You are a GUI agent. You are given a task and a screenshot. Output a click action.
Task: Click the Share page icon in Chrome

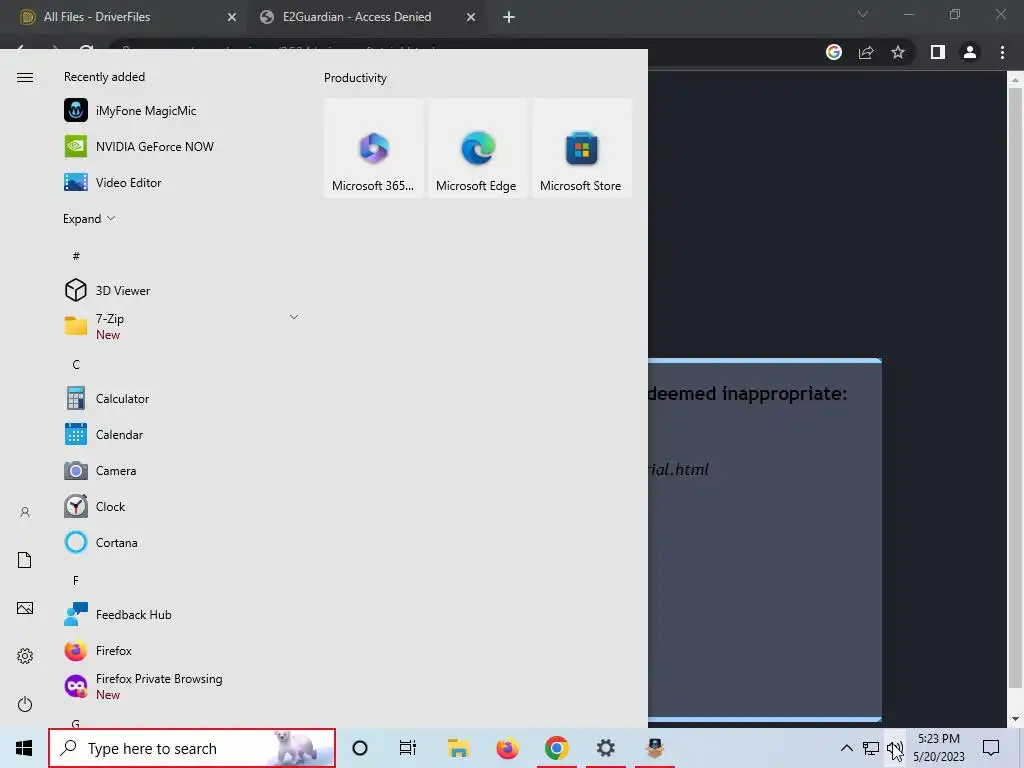pyautogui.click(x=866, y=52)
